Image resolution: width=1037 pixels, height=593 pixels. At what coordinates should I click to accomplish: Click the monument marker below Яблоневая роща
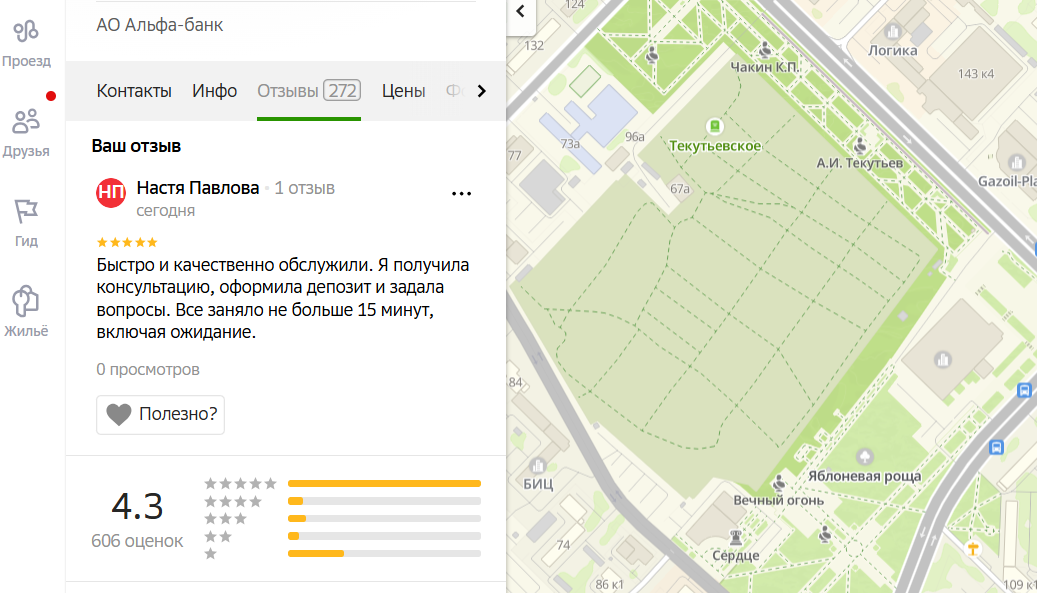(x=825, y=534)
